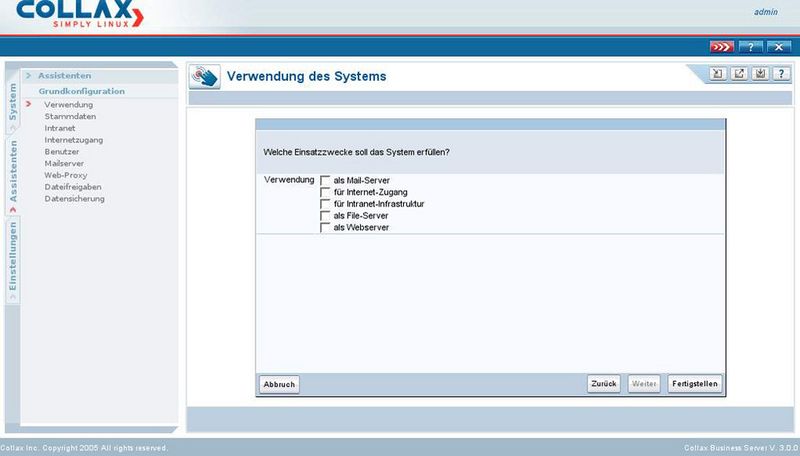Click the 'Collax Business Server' version text in footer
The height and width of the screenshot is (456, 800).
741,448
